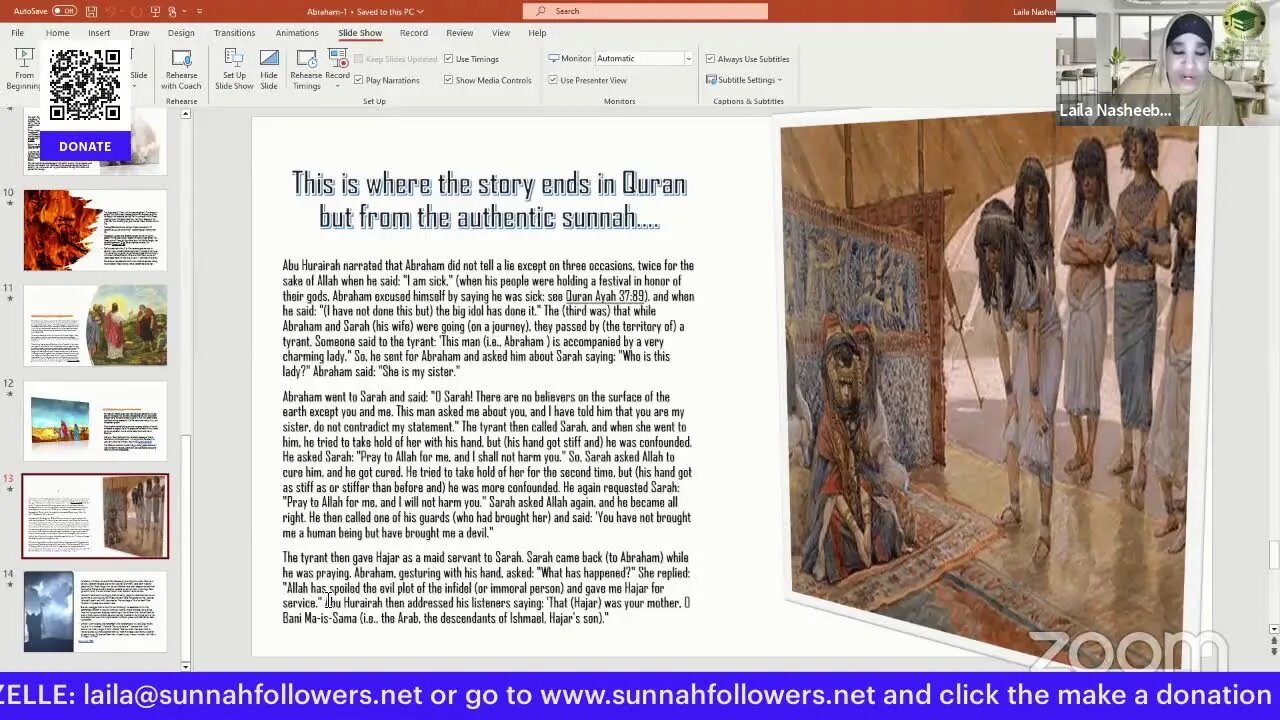Image resolution: width=1280 pixels, height=720 pixels.
Task: Select slide 13 thumbnail
Action: pyautogui.click(x=95, y=516)
